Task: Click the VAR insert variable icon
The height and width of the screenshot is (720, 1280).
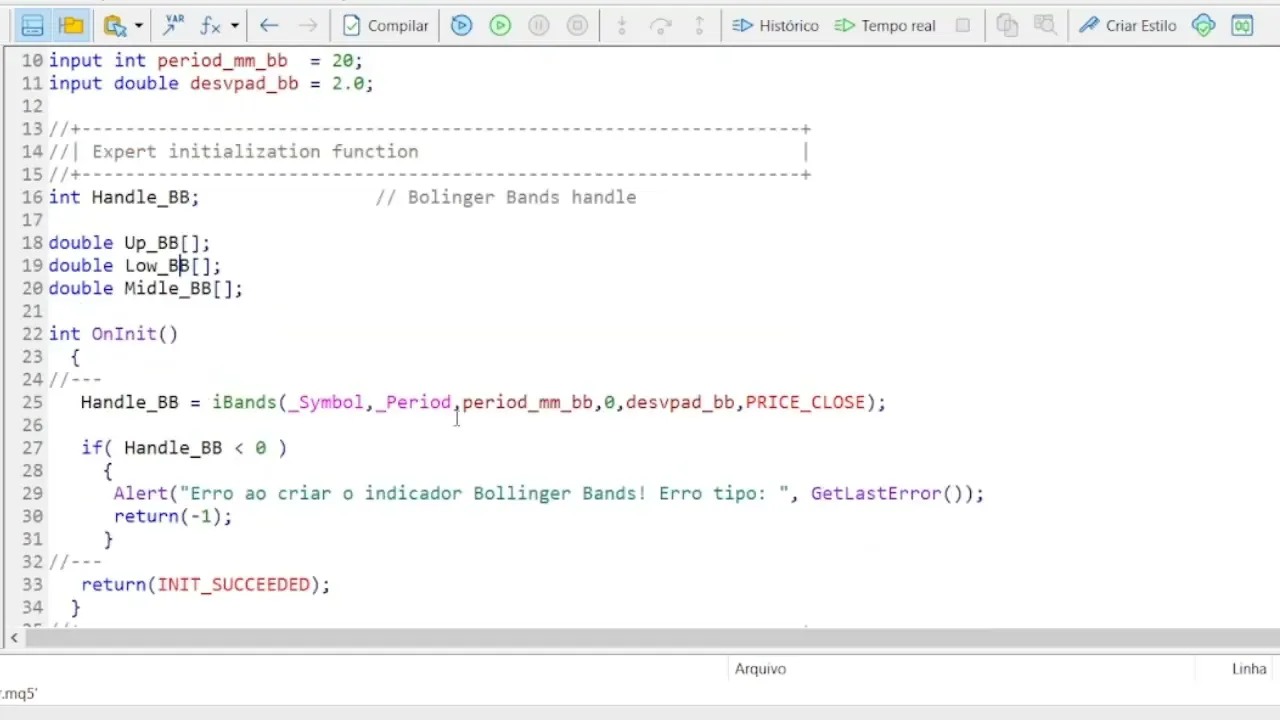Action: (174, 25)
